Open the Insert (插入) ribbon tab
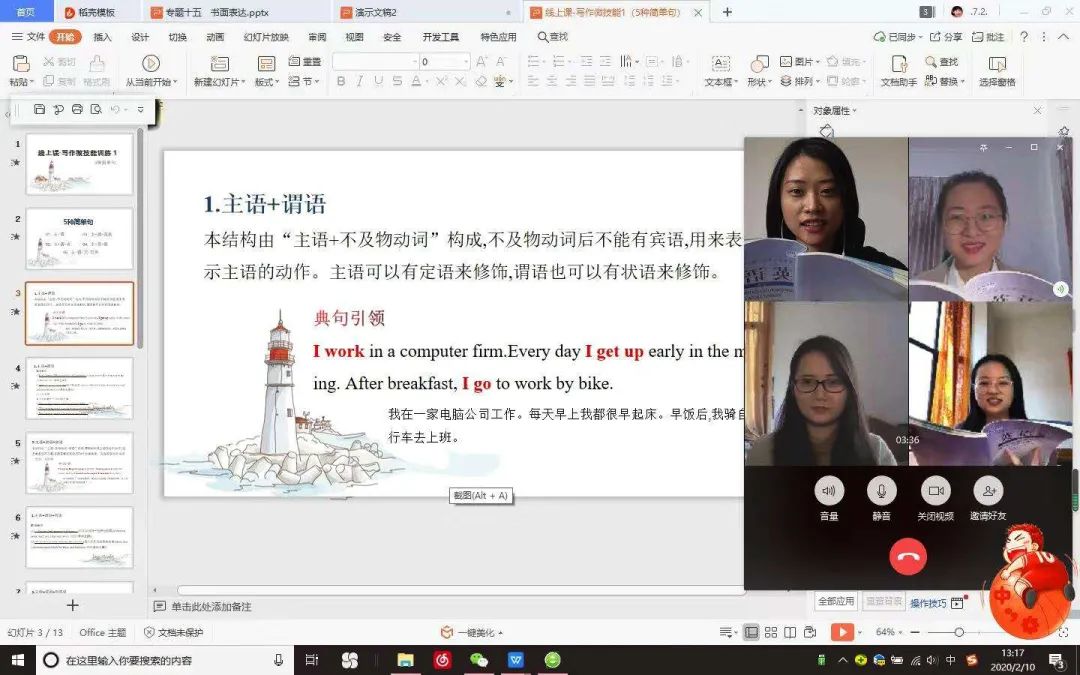This screenshot has height=675, width=1080. (102, 37)
